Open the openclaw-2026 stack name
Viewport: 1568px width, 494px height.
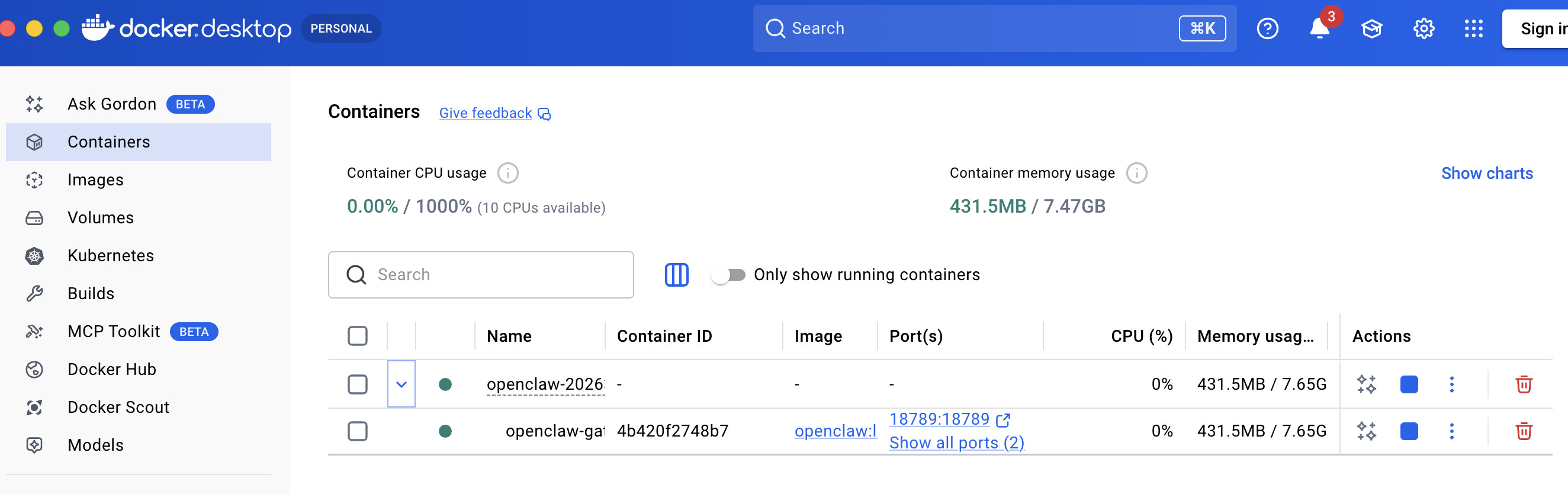pyautogui.click(x=545, y=384)
